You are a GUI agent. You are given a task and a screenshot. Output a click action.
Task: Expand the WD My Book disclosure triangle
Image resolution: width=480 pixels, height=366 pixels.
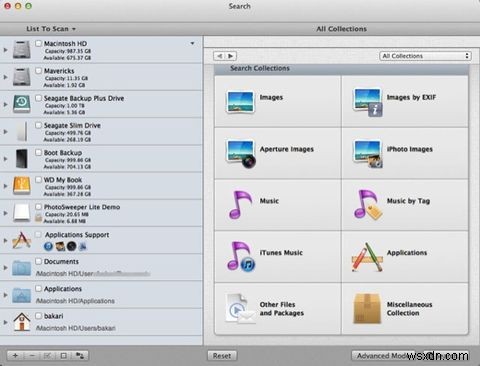pos(5,186)
